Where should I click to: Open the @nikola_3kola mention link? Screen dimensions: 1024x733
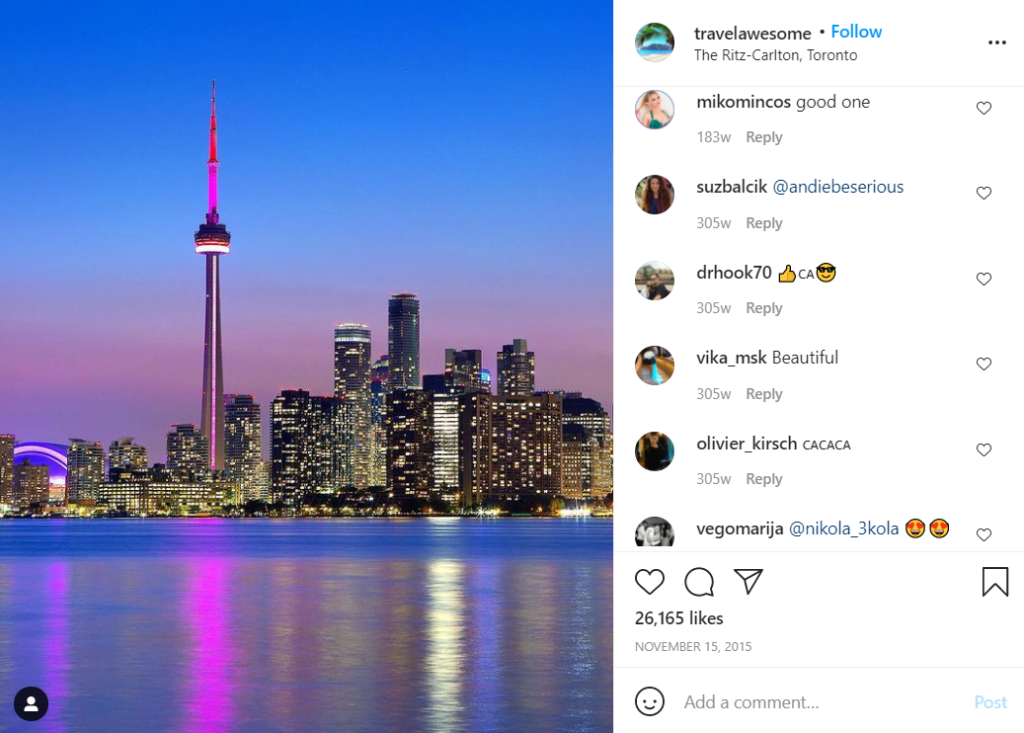[x=844, y=529]
